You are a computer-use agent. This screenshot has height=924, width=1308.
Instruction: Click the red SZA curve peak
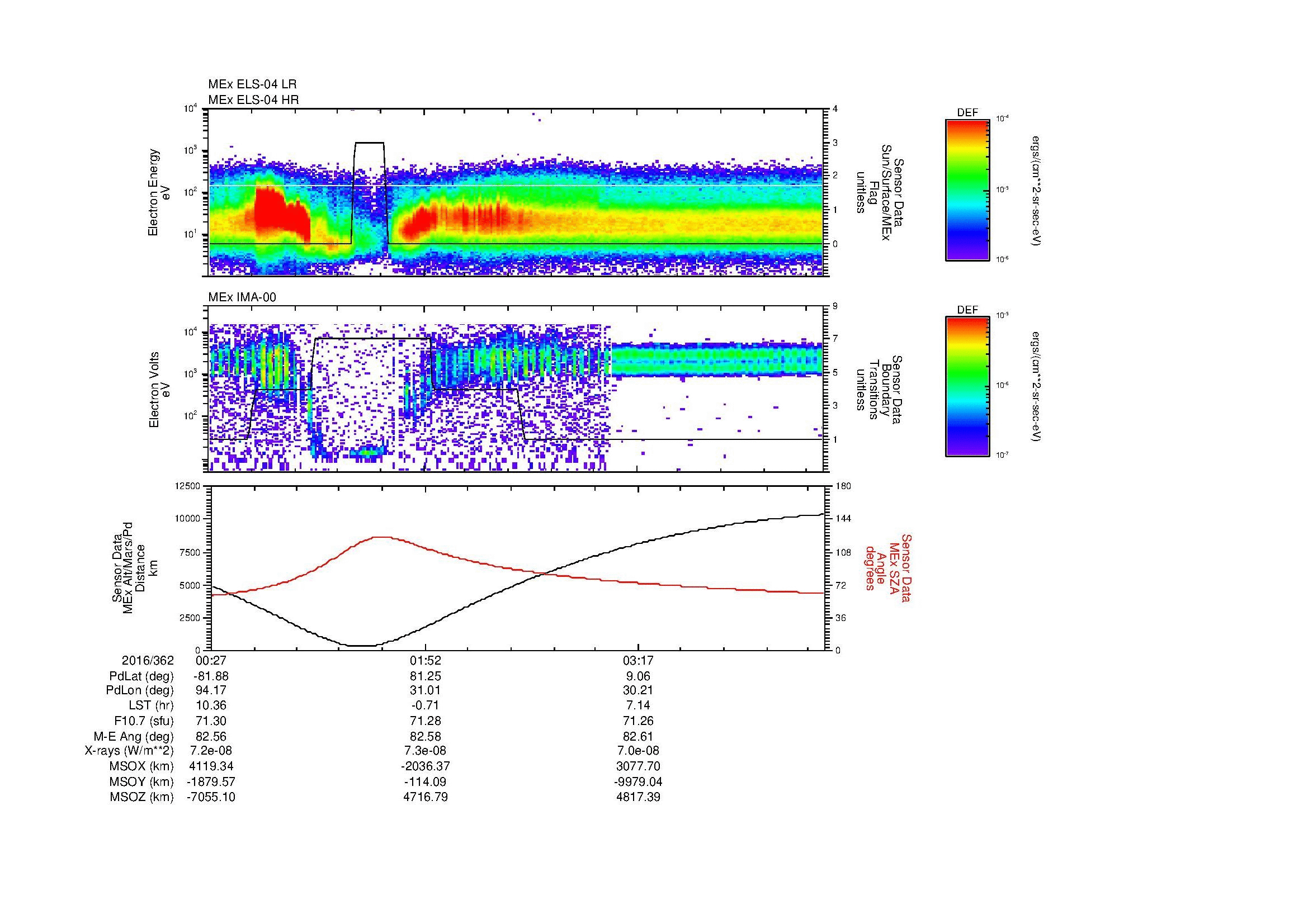coord(382,537)
